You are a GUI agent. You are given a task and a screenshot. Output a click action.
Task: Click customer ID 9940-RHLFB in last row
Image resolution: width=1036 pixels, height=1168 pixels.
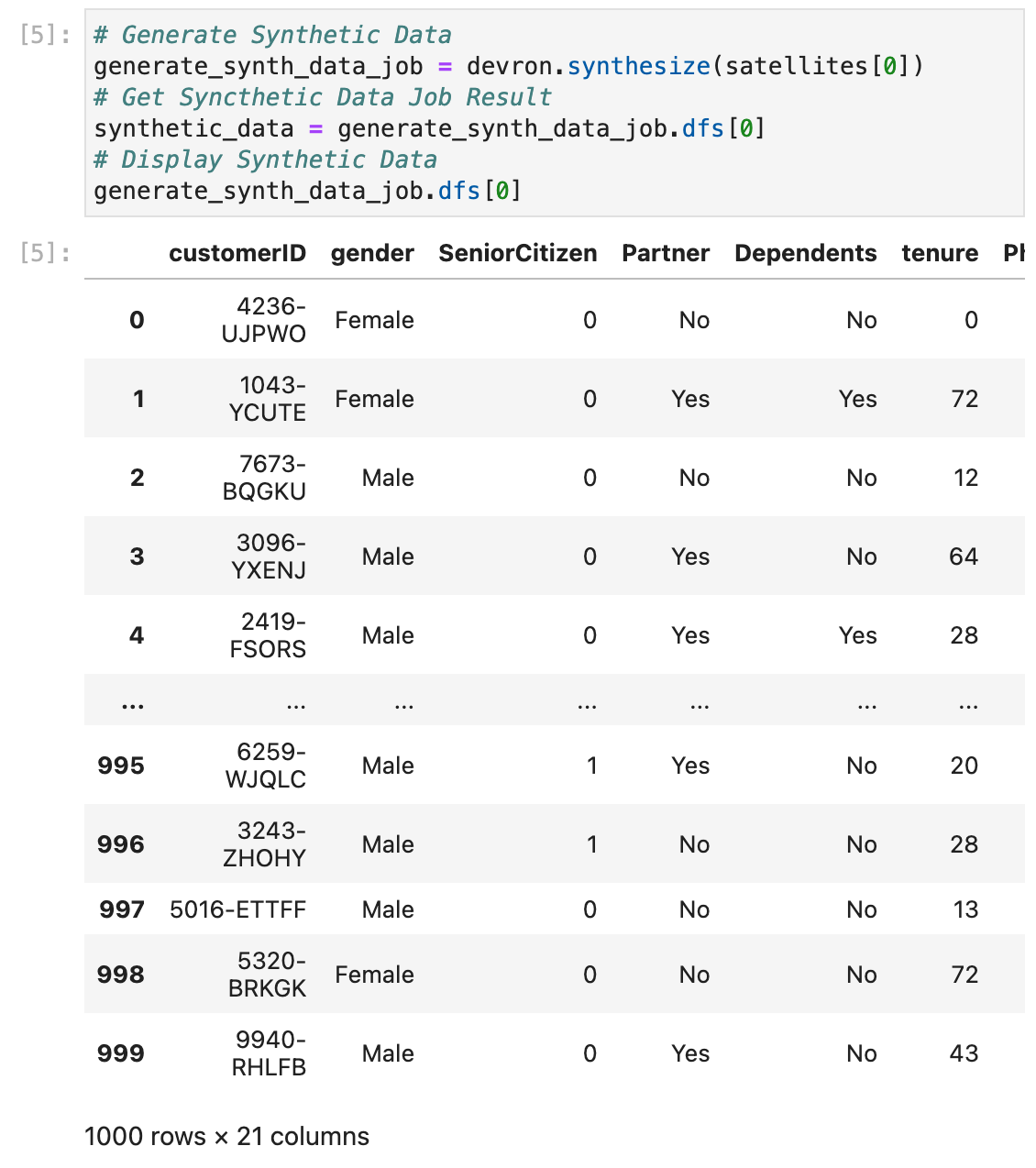click(269, 1053)
